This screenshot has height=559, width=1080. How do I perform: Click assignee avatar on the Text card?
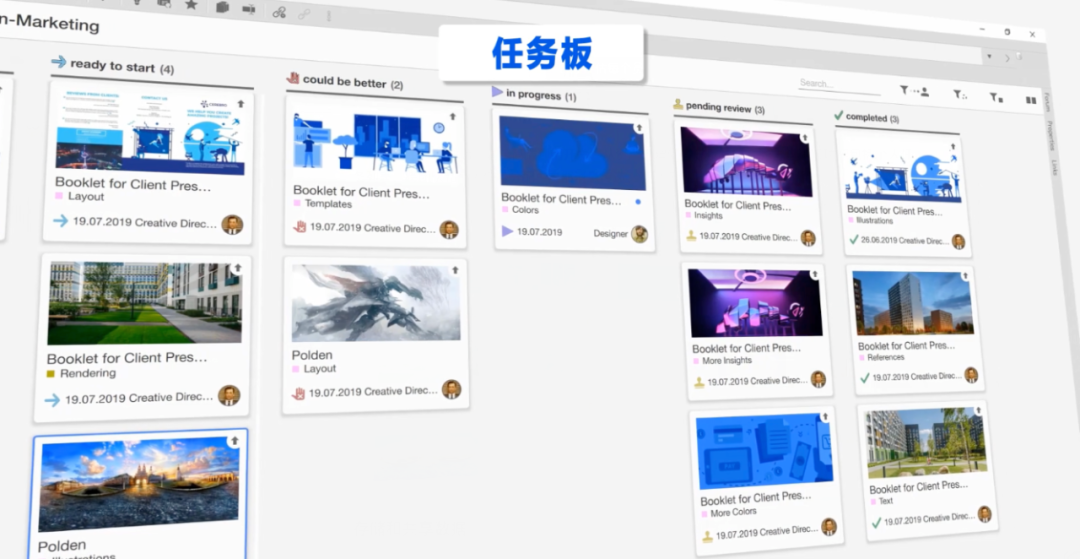click(984, 514)
